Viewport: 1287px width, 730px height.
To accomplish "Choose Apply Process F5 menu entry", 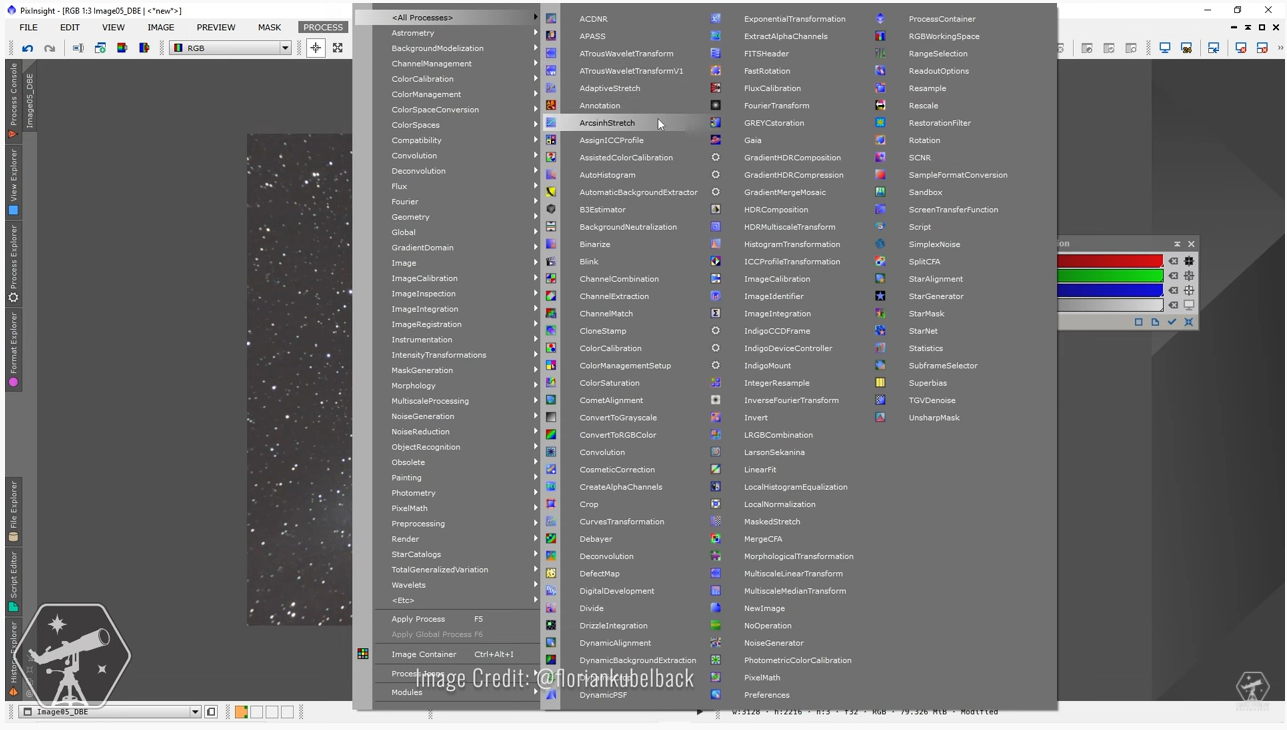I will (457, 619).
